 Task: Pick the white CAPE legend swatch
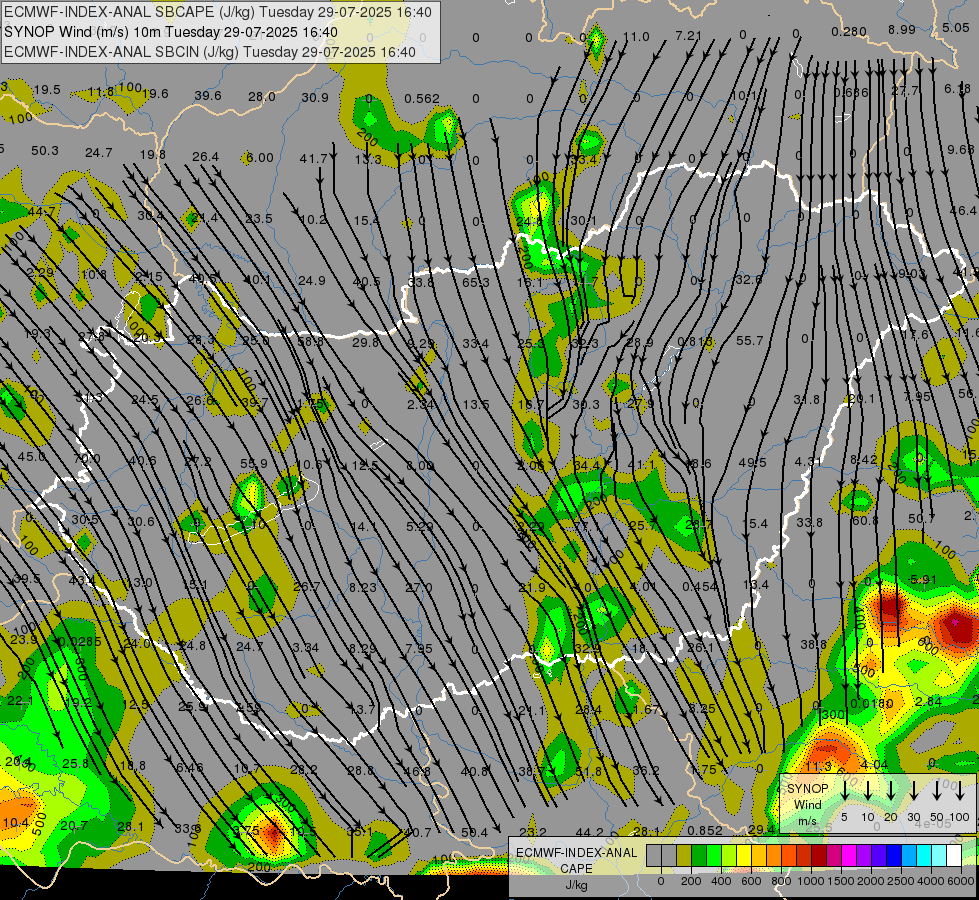953,856
